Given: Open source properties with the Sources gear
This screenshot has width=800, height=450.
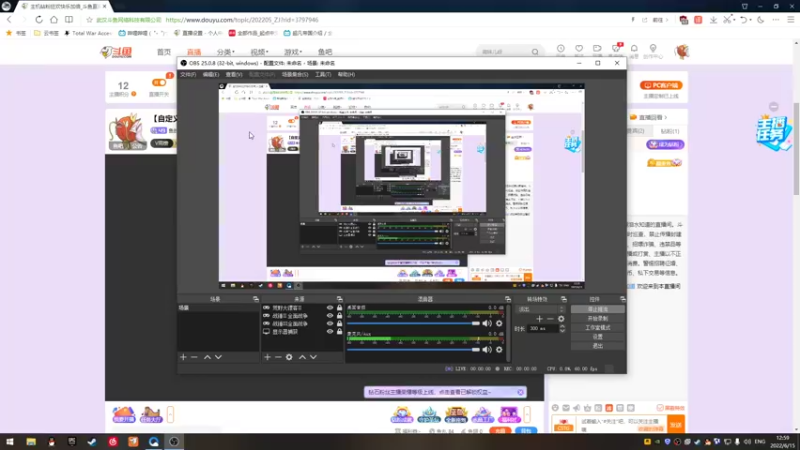Looking at the screenshot, I should pyautogui.click(x=289, y=357).
